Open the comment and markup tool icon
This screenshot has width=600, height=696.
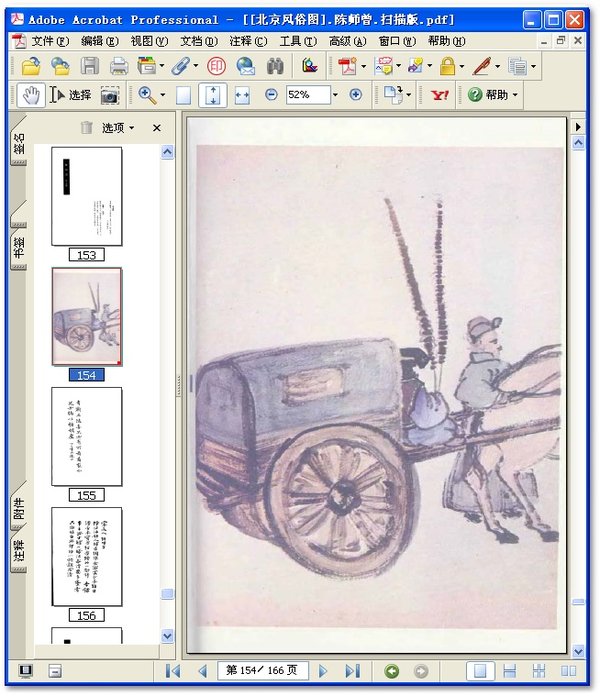click(383, 67)
